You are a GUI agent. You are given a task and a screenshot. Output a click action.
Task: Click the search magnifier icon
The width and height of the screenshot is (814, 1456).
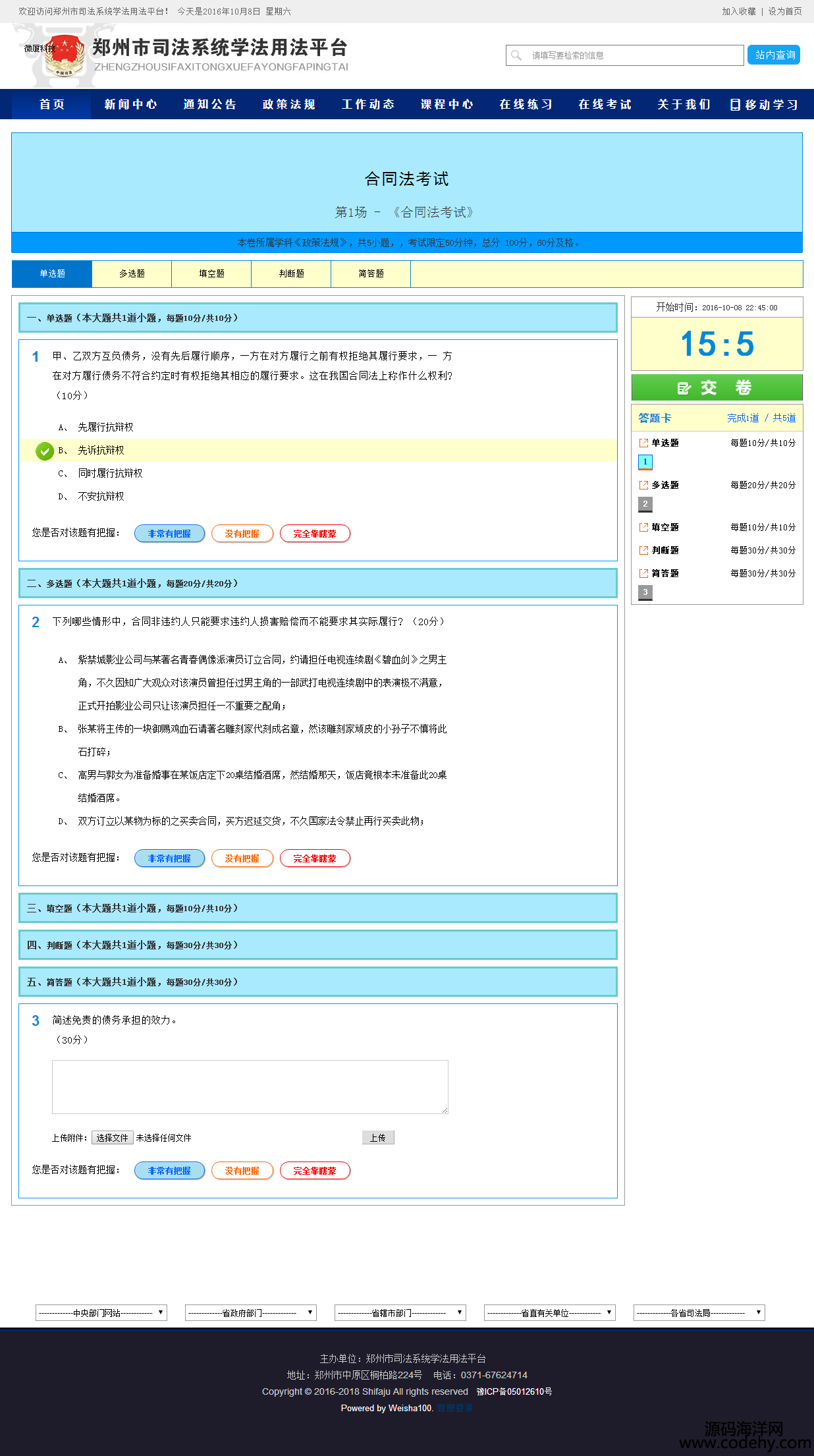click(x=516, y=55)
